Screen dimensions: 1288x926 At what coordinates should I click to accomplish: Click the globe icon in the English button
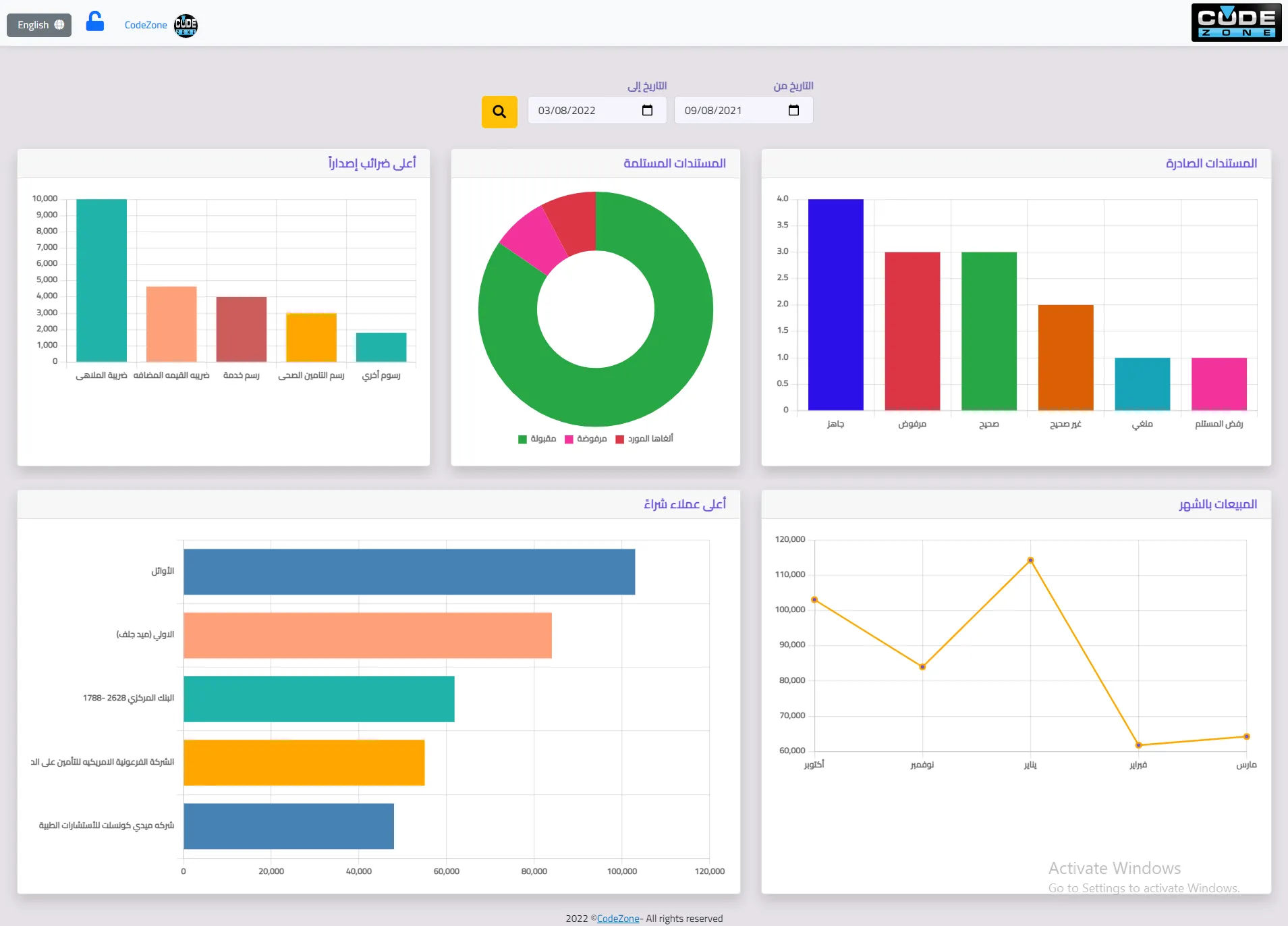click(x=59, y=25)
